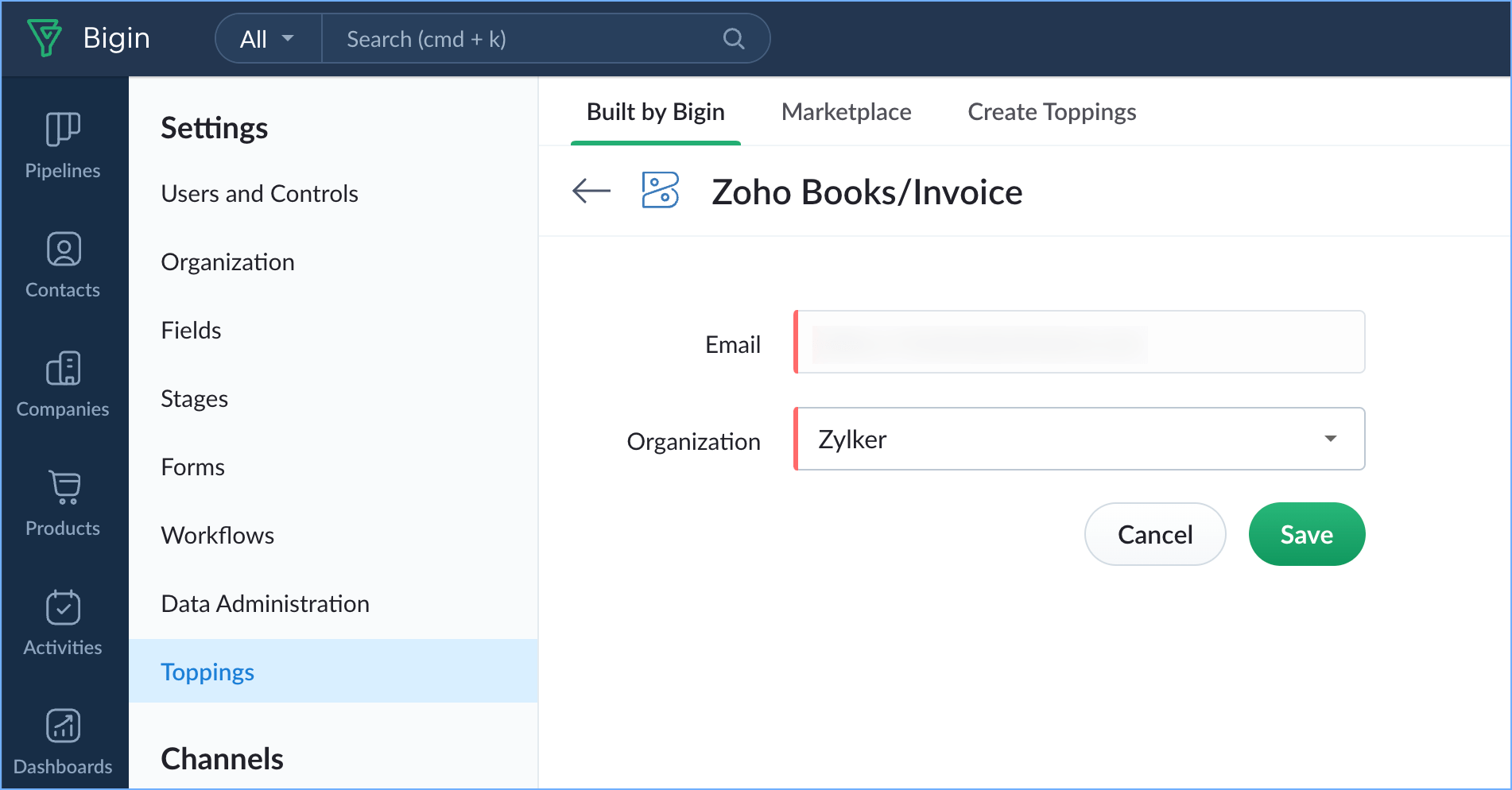Expand the All search filter dropdown
The width and height of the screenshot is (1512, 790).
[268, 38]
